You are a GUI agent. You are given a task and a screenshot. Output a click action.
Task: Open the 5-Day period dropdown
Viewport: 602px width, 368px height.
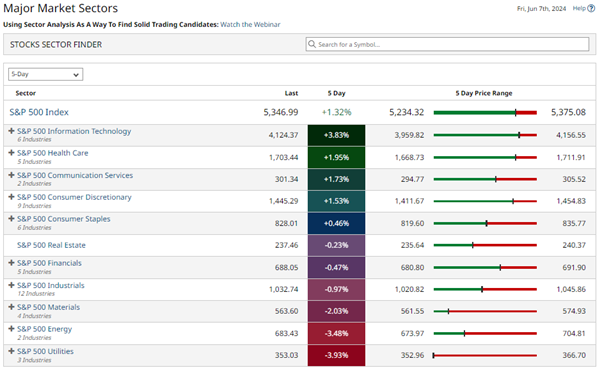coord(45,74)
